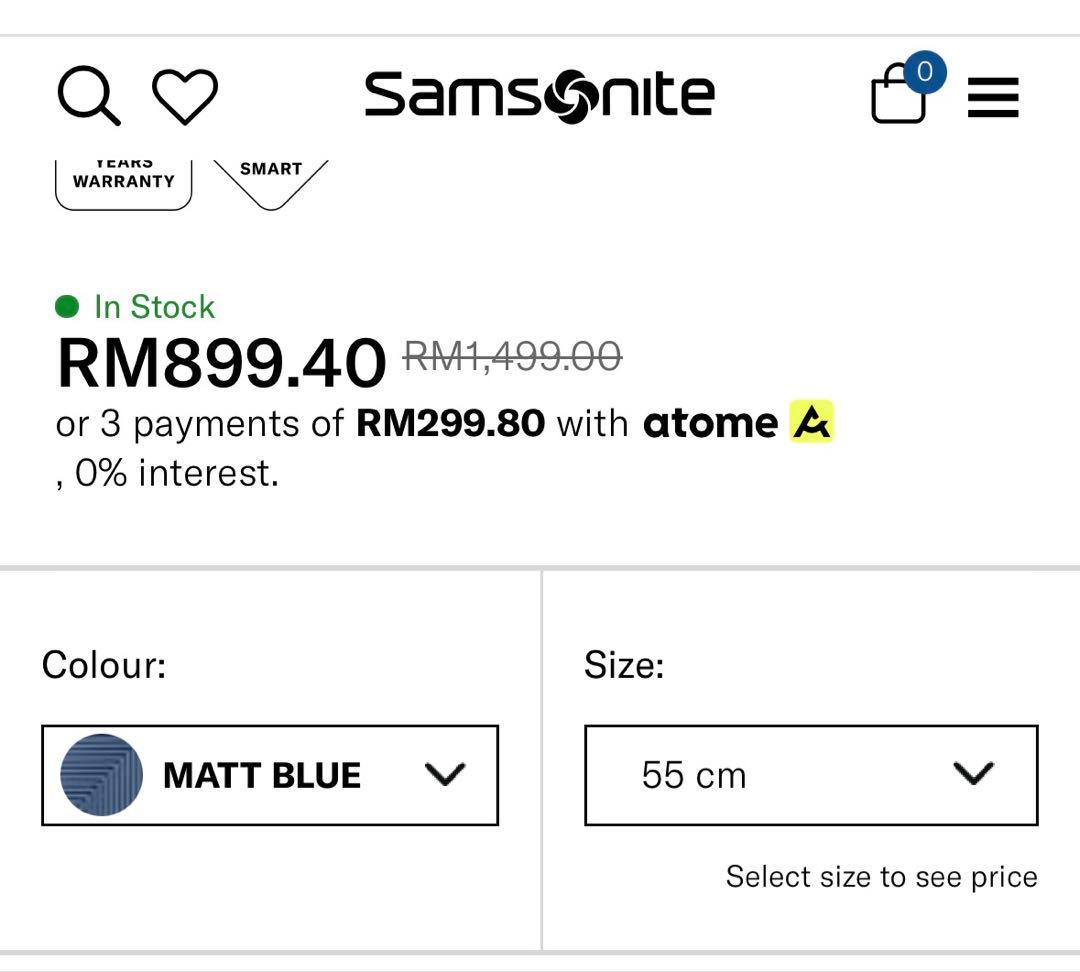Select the Matt Blue colour swatch

click(x=101, y=775)
